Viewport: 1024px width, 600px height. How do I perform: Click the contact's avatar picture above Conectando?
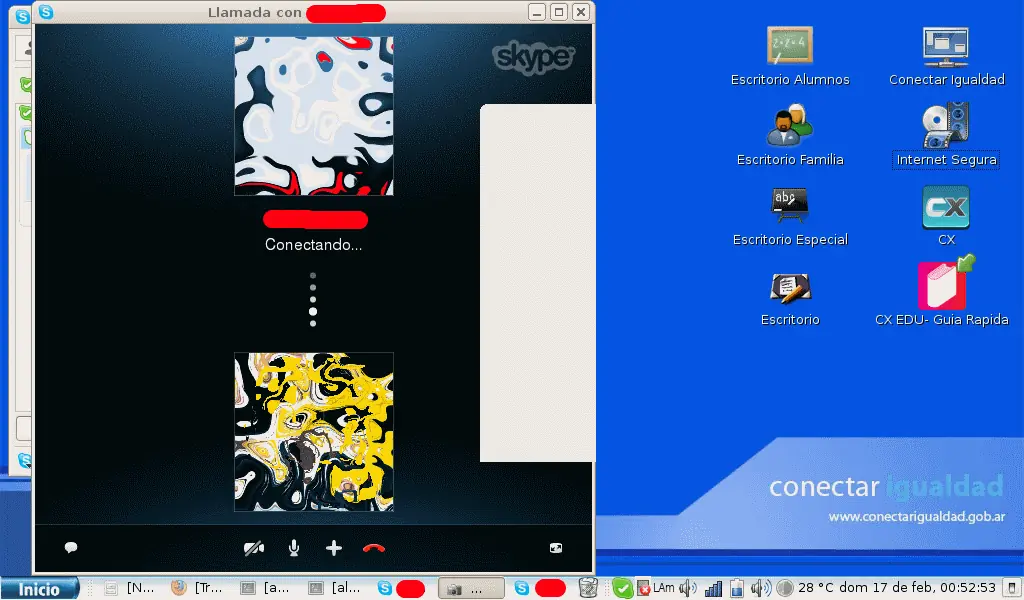314,116
